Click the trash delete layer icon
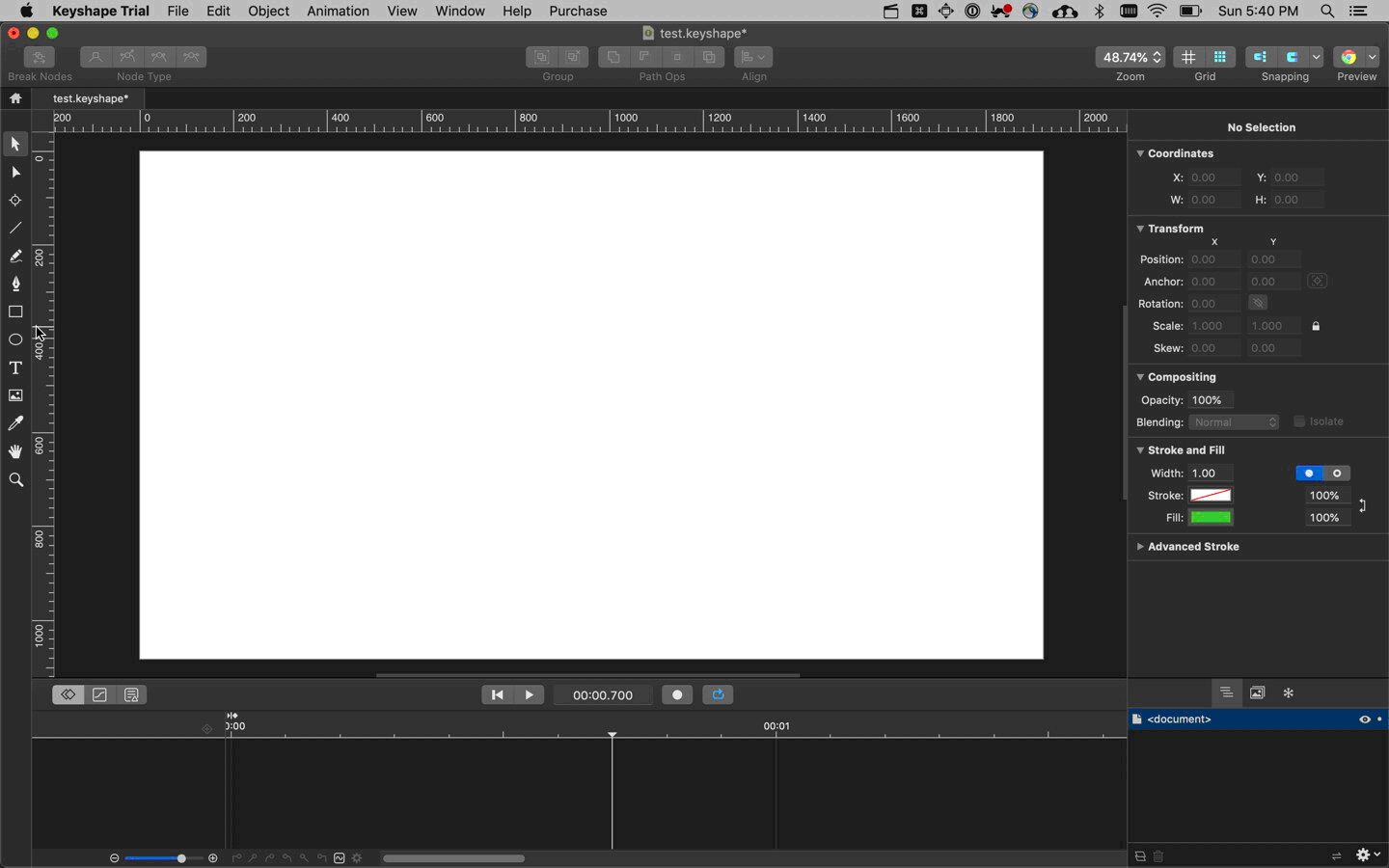 coord(1158,856)
